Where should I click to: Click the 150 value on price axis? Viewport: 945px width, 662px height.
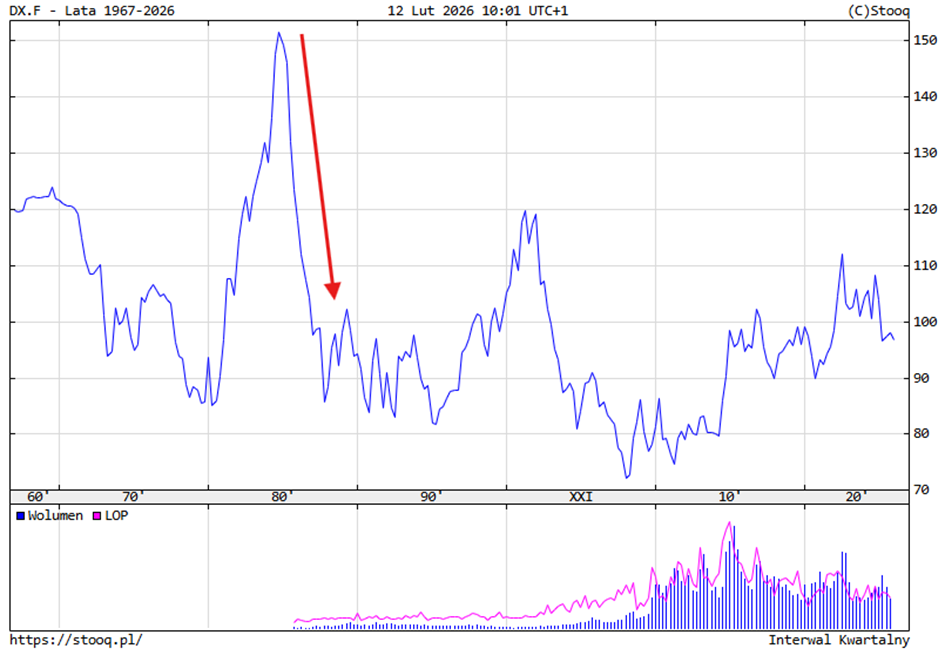[x=924, y=41]
